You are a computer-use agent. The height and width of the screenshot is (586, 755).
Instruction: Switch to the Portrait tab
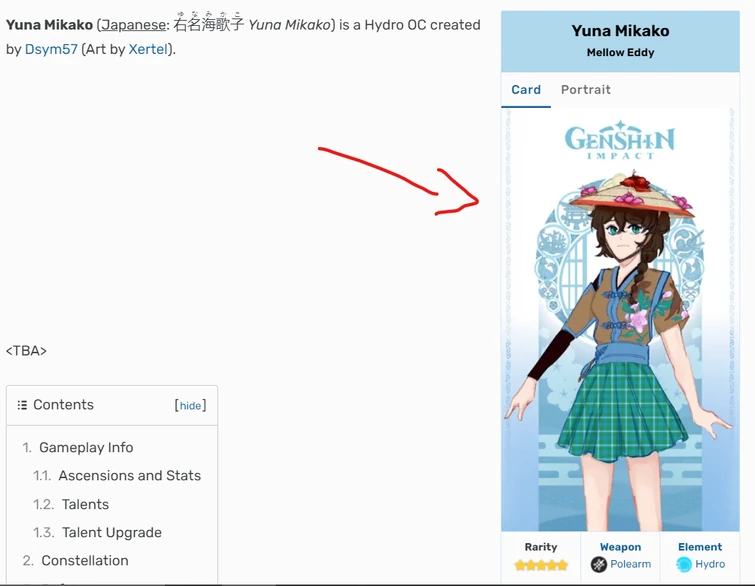click(x=586, y=90)
